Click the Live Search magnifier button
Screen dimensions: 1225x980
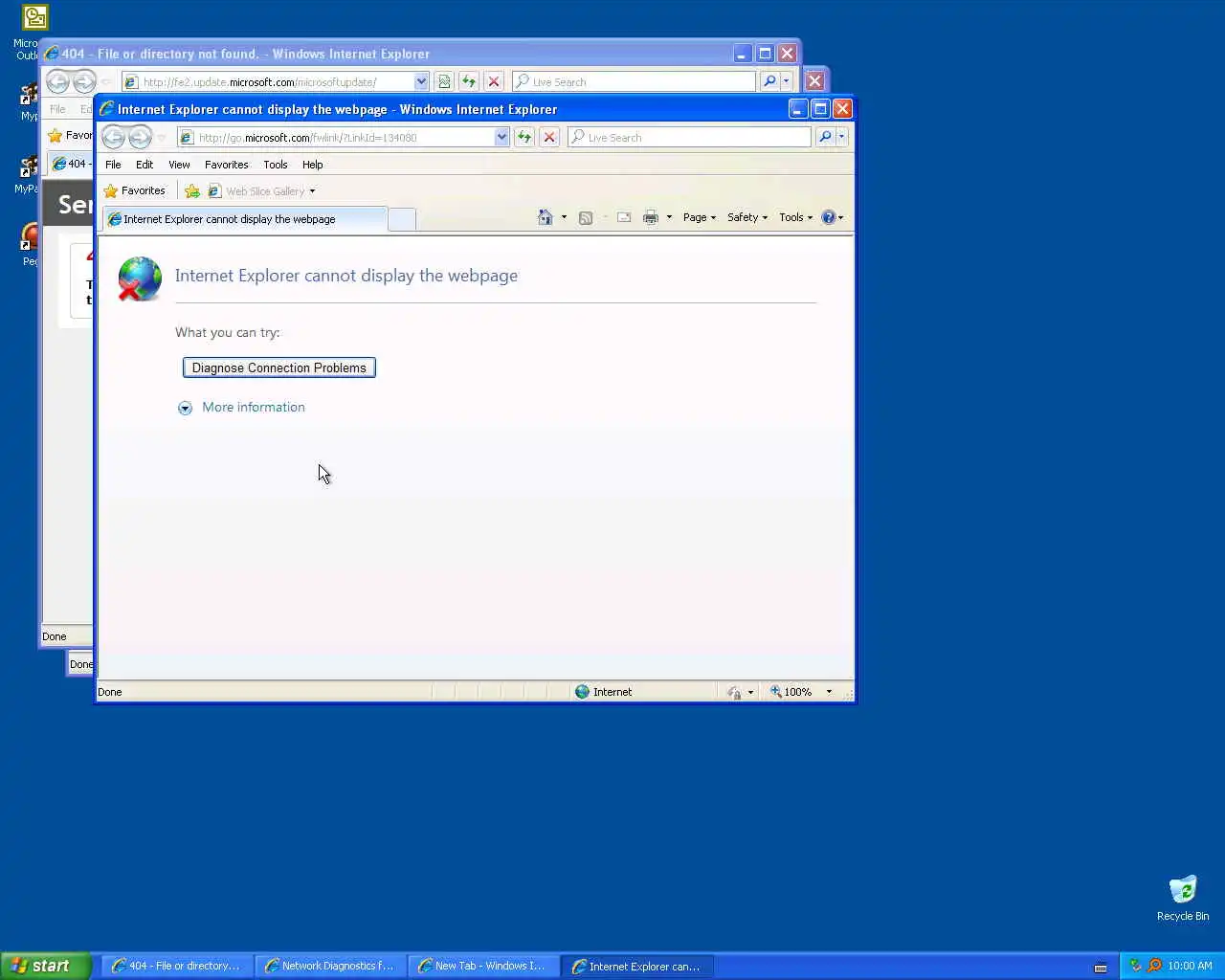(825, 138)
